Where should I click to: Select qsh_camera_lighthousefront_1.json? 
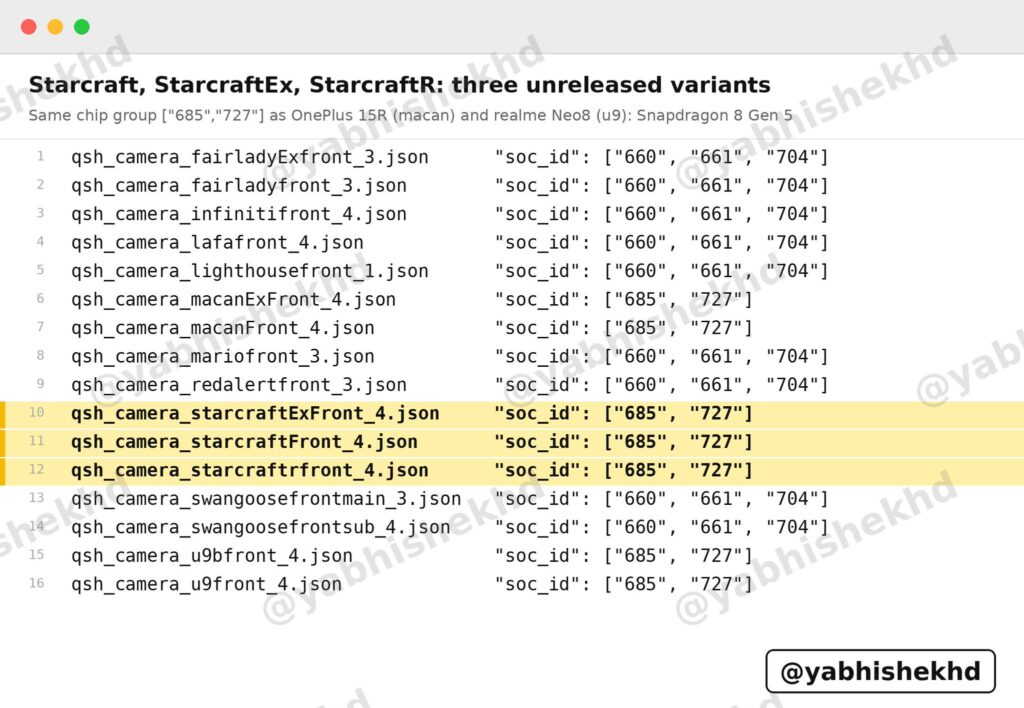coord(250,271)
